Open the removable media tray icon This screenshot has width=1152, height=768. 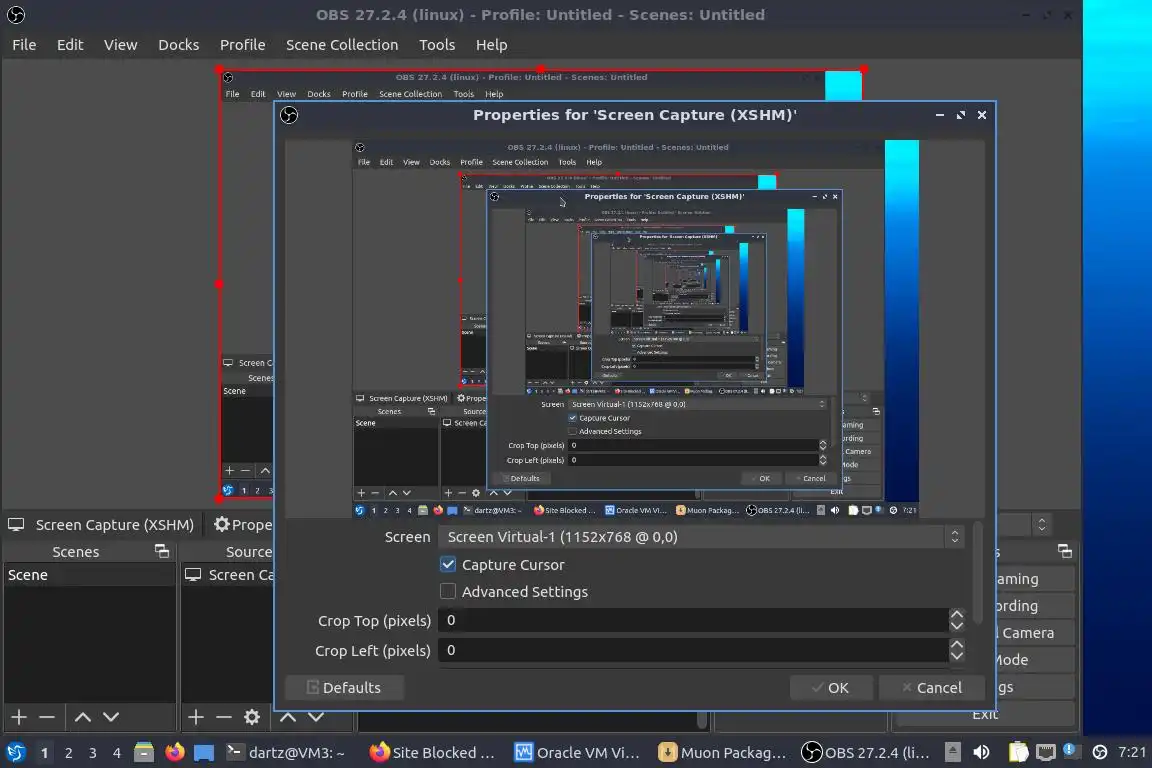pyautogui.click(x=952, y=753)
